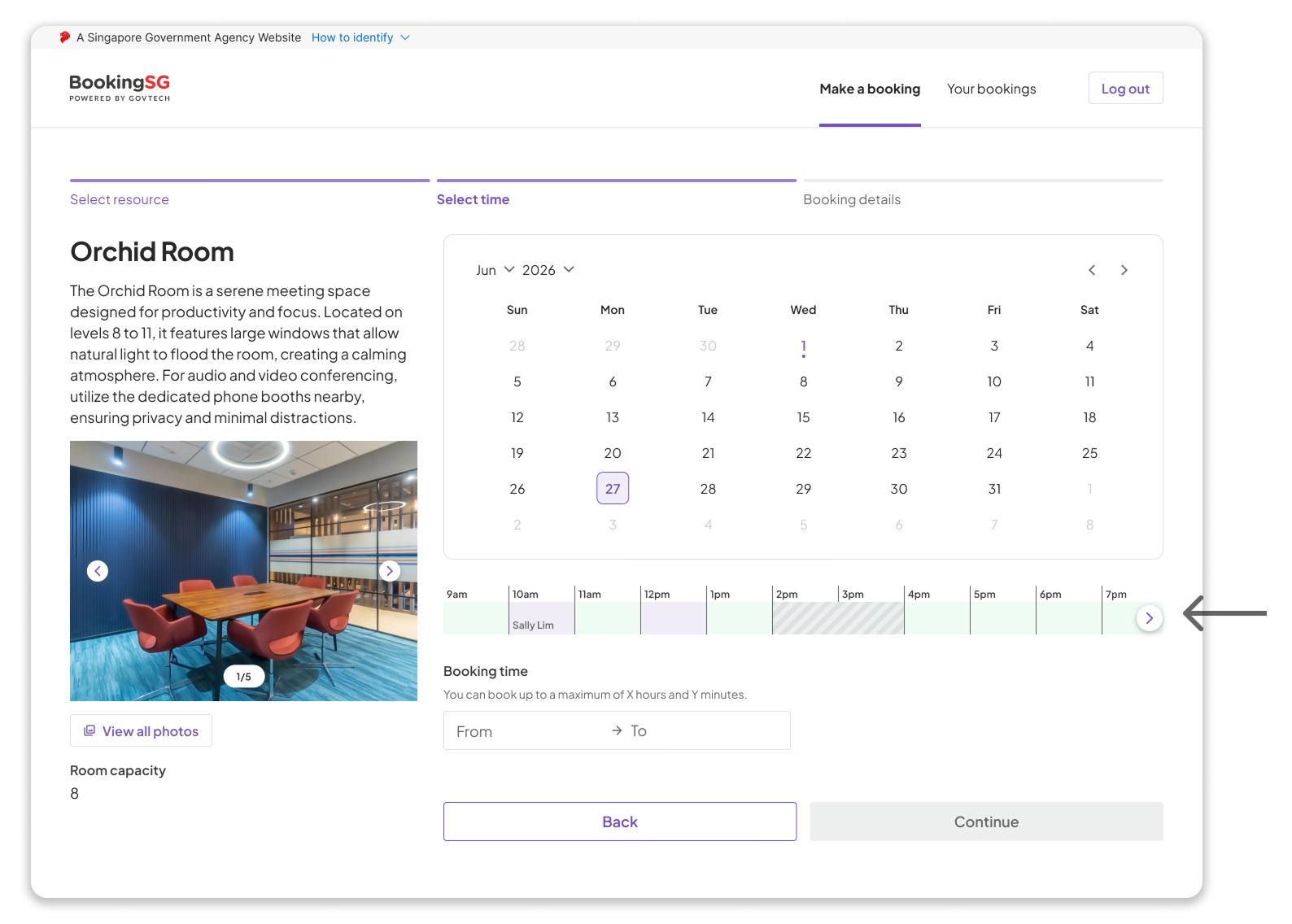Select date 9 in the calendar
Image resolution: width=1292 pixels, height=924 pixels.
899,381
